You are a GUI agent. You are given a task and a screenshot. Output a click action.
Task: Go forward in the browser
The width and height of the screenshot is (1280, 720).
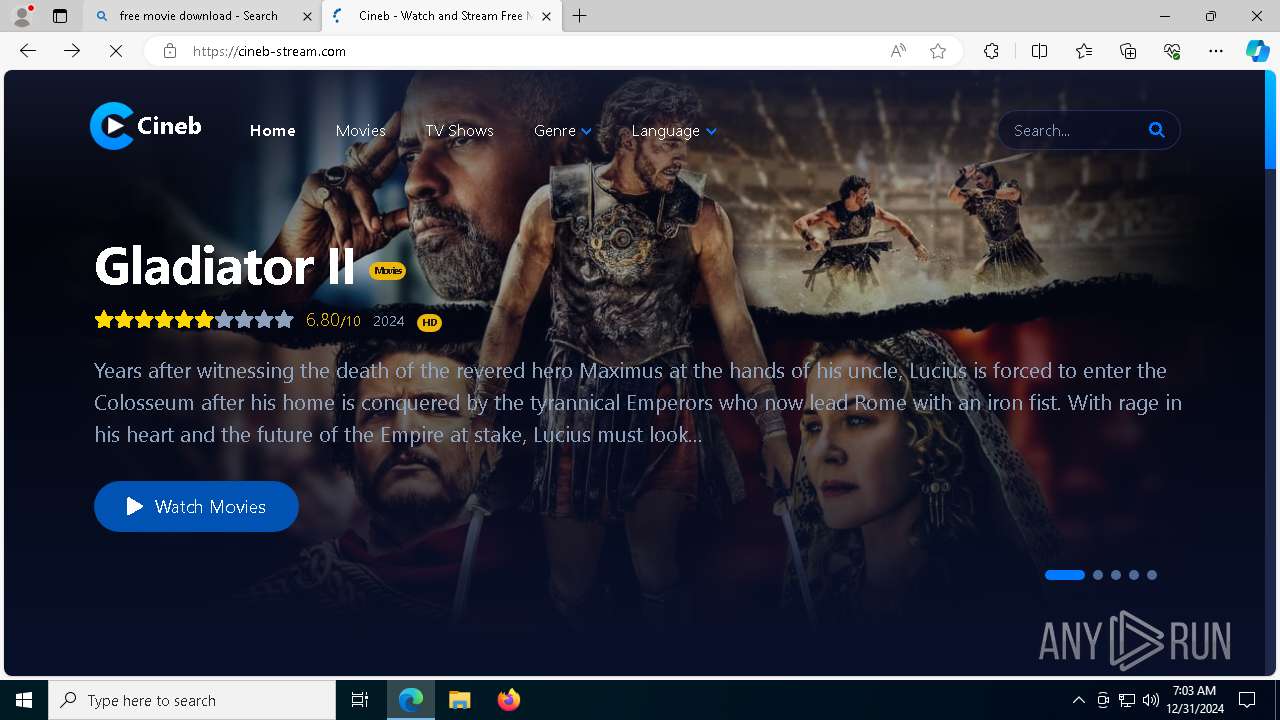tap(72, 51)
